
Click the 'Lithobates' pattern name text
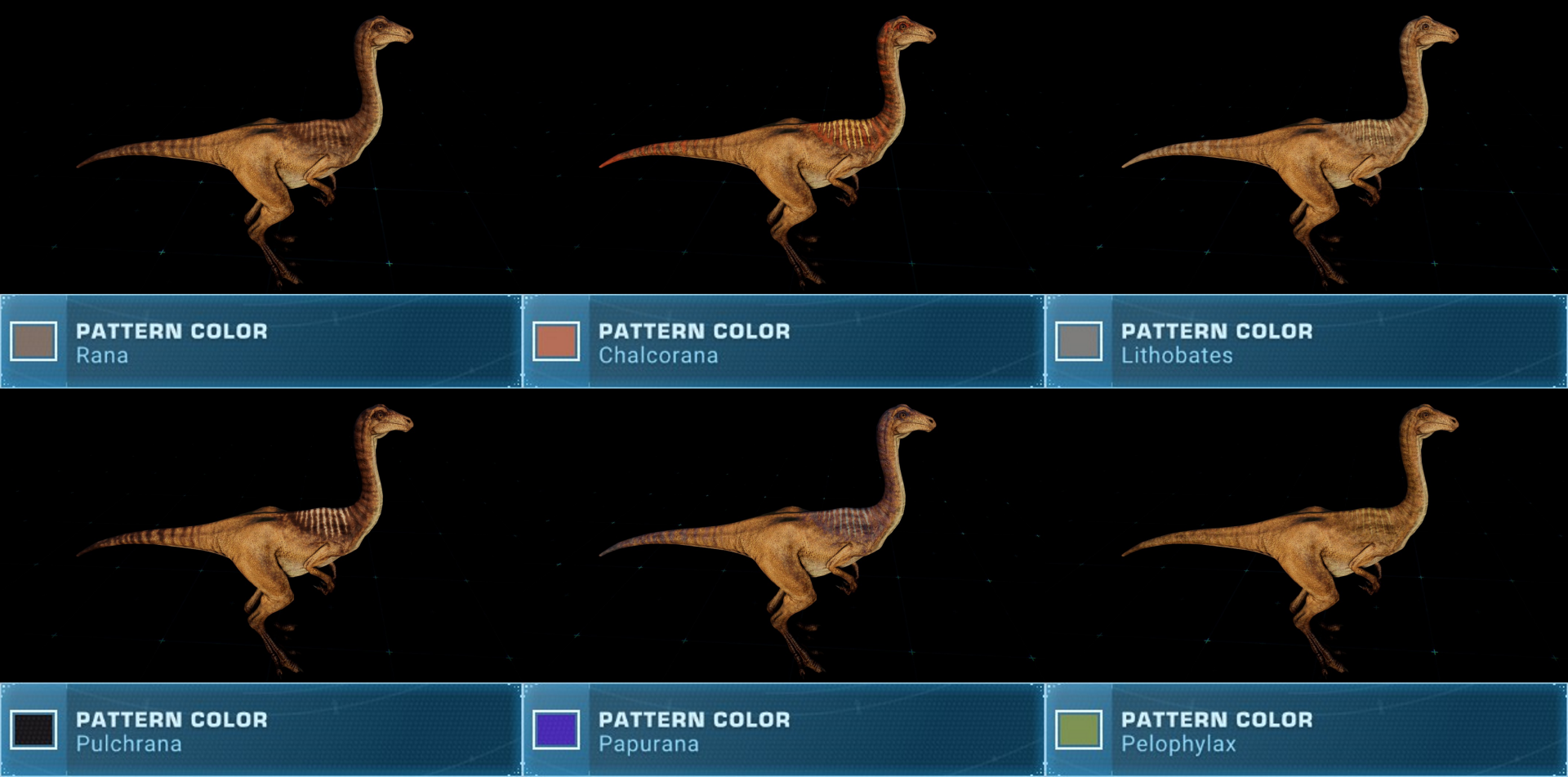tap(1177, 355)
